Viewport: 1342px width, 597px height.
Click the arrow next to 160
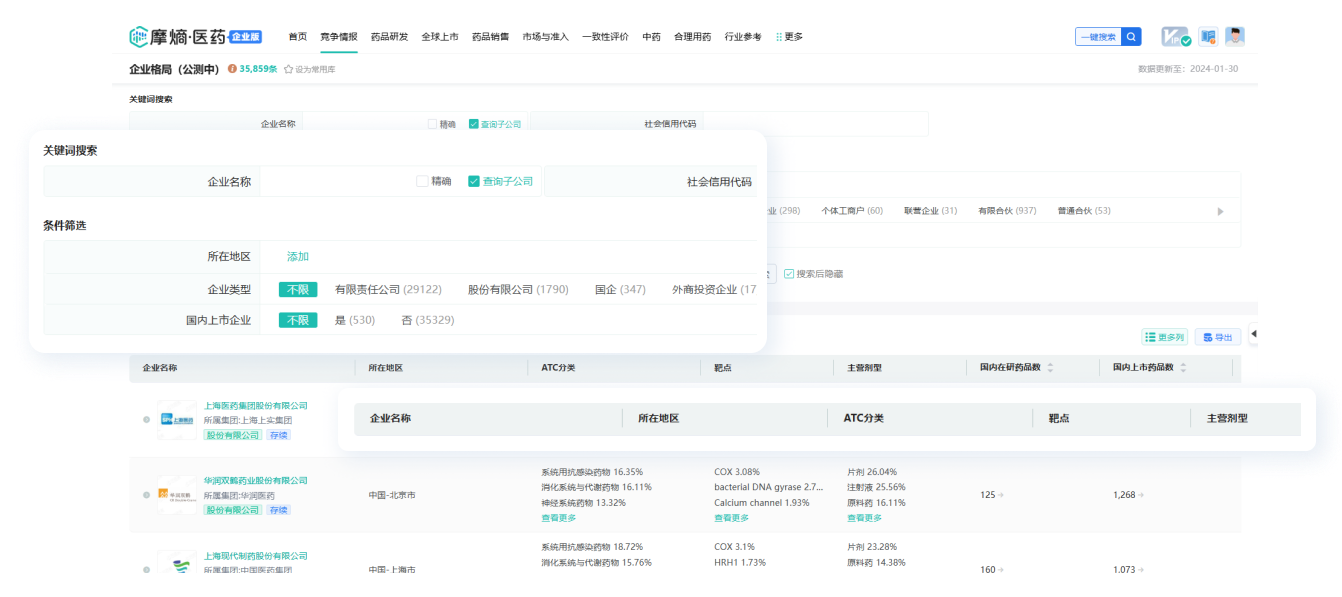pyautogui.click(x=1001, y=570)
